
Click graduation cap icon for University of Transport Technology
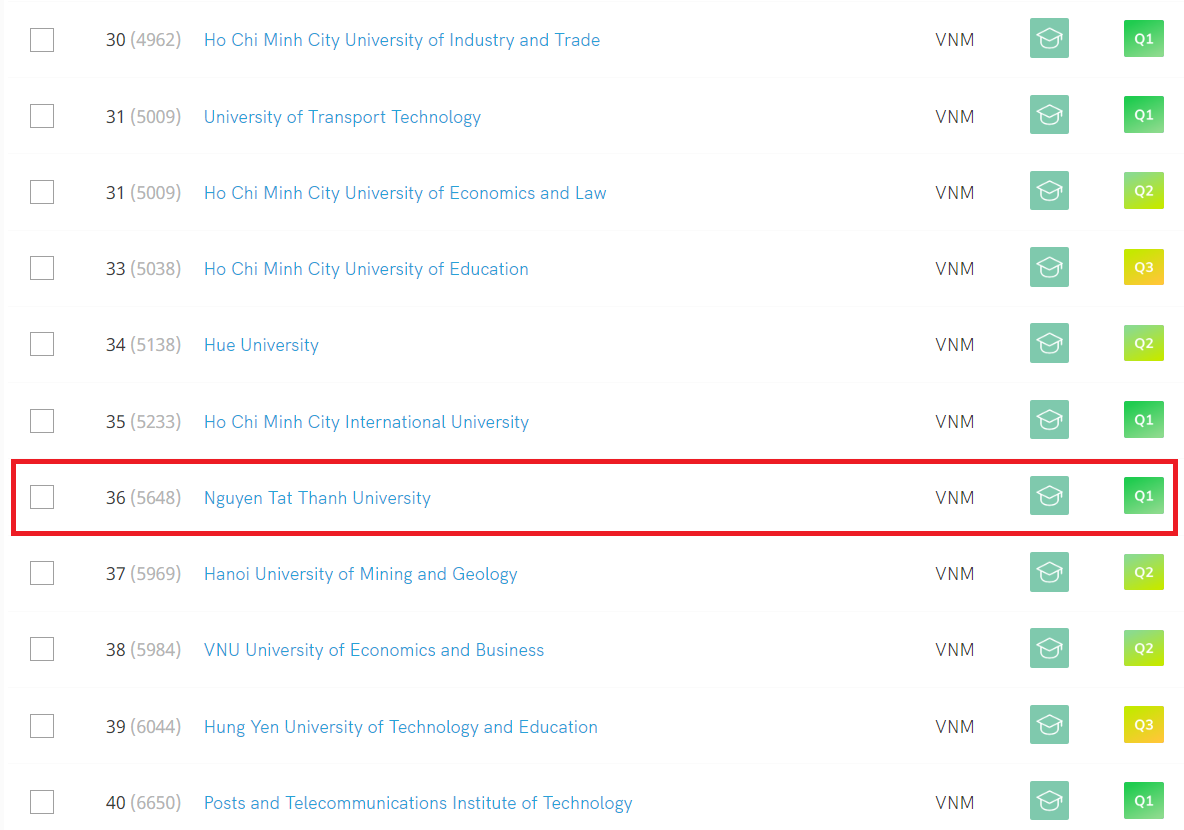coord(1049,116)
